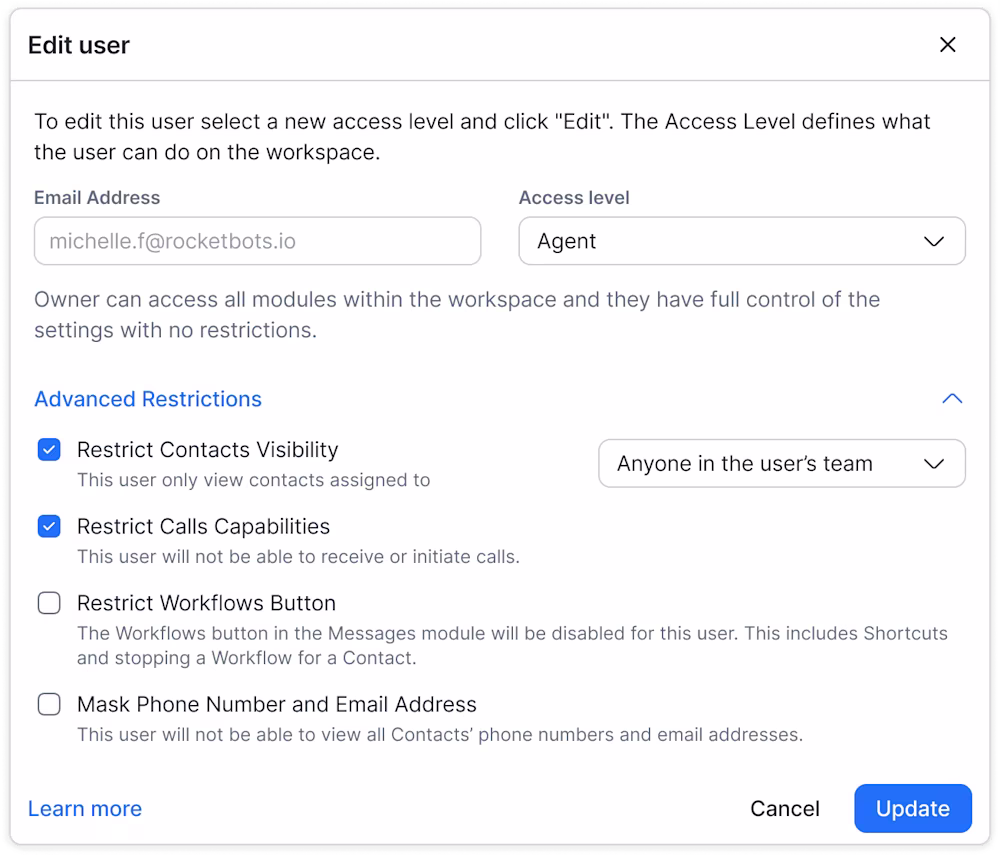This screenshot has height=856, width=1000.
Task: Click the 'Mask Phone Number and Email Address' label
Action: [277, 704]
